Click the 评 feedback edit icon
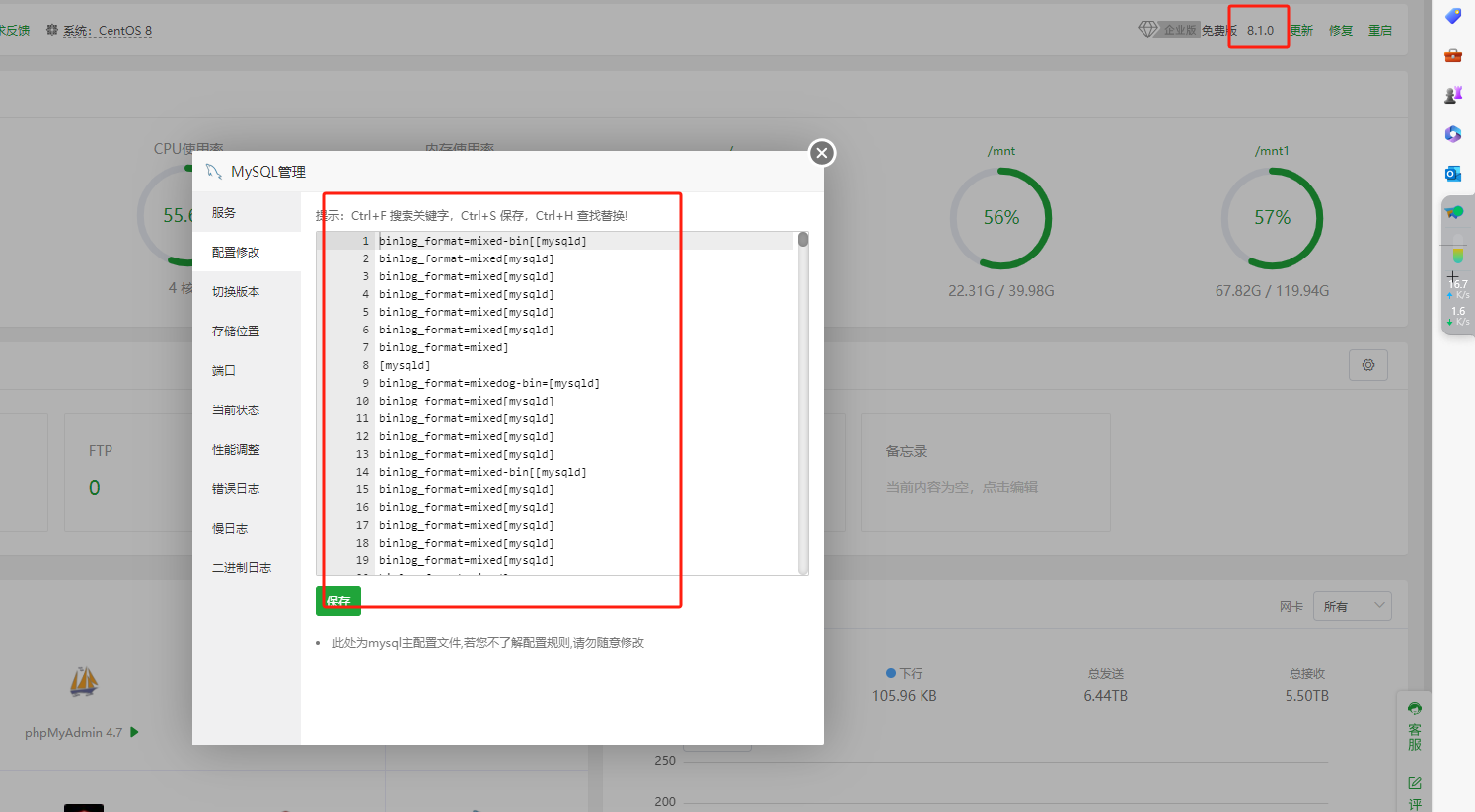1475x812 pixels. point(1415,783)
